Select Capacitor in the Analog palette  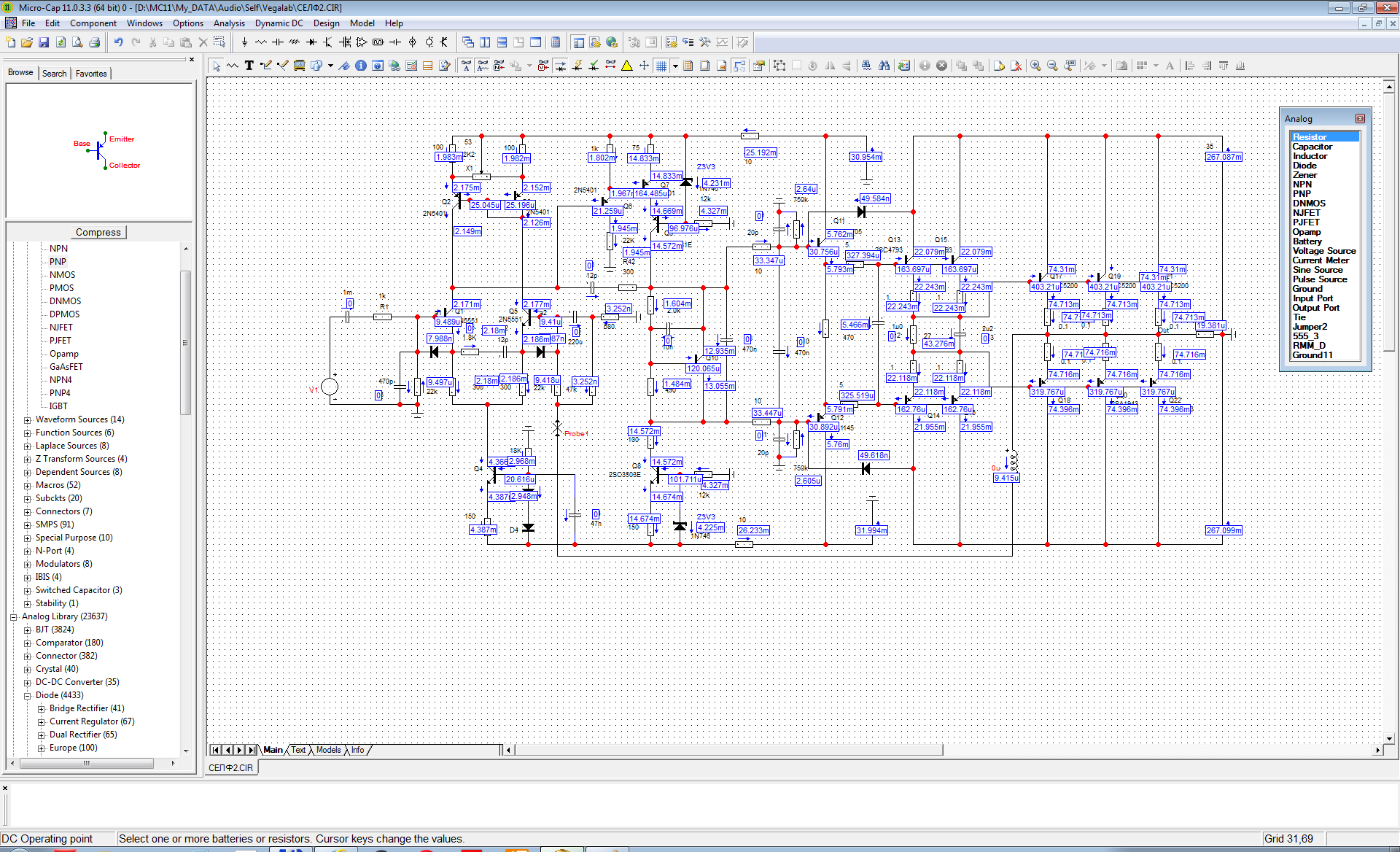coord(1312,147)
